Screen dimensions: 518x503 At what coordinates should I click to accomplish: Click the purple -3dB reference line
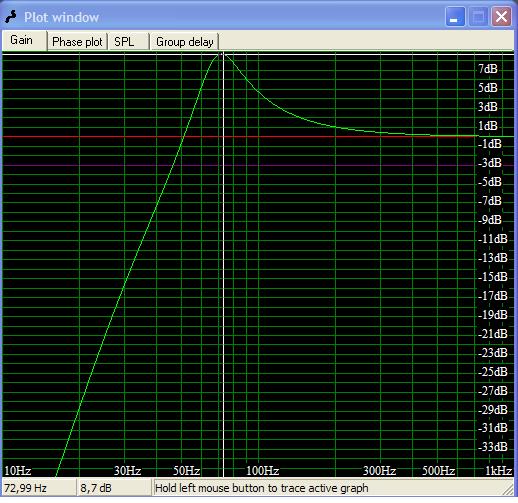(x=240, y=165)
